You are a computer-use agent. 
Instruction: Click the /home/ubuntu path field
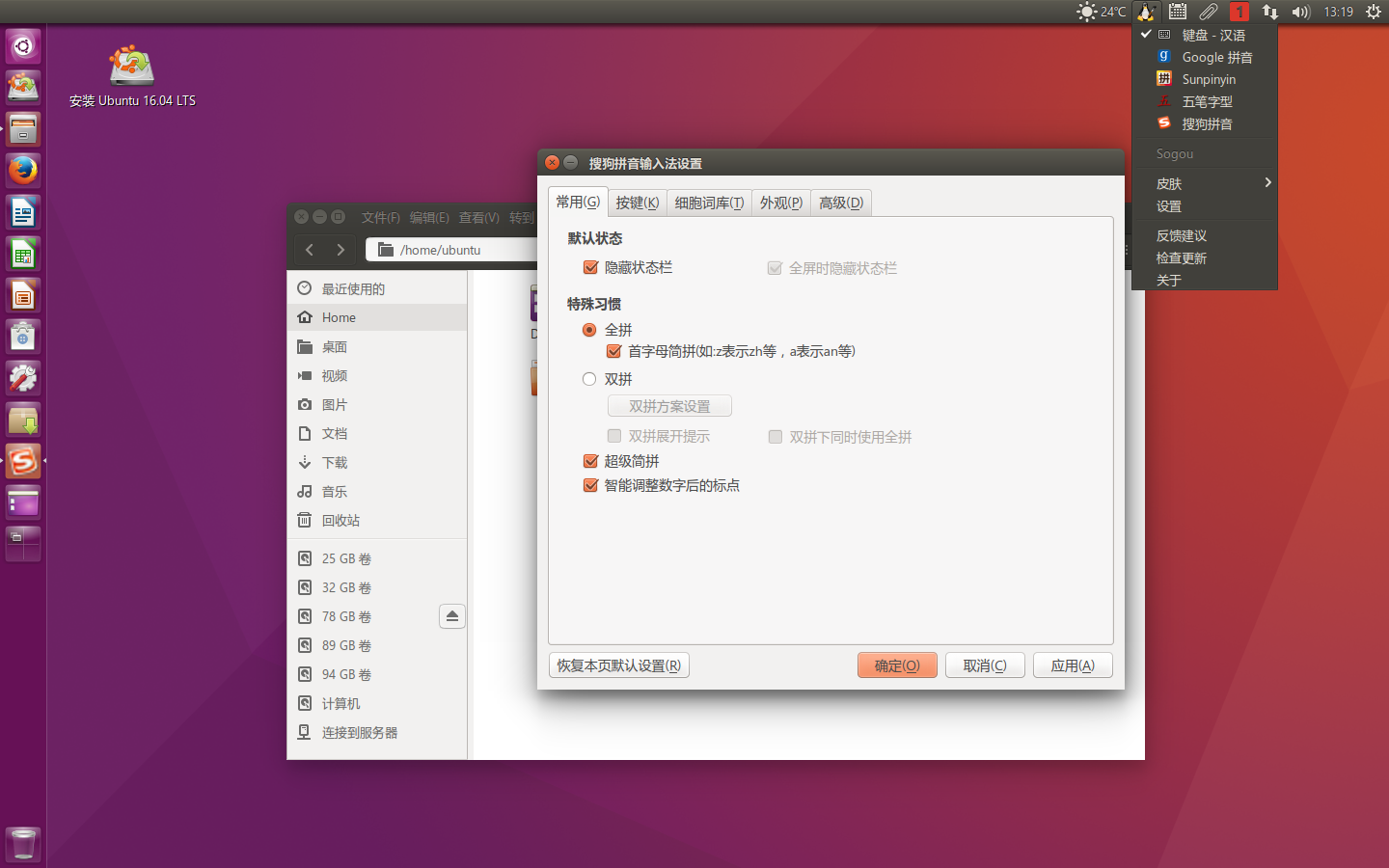453,250
